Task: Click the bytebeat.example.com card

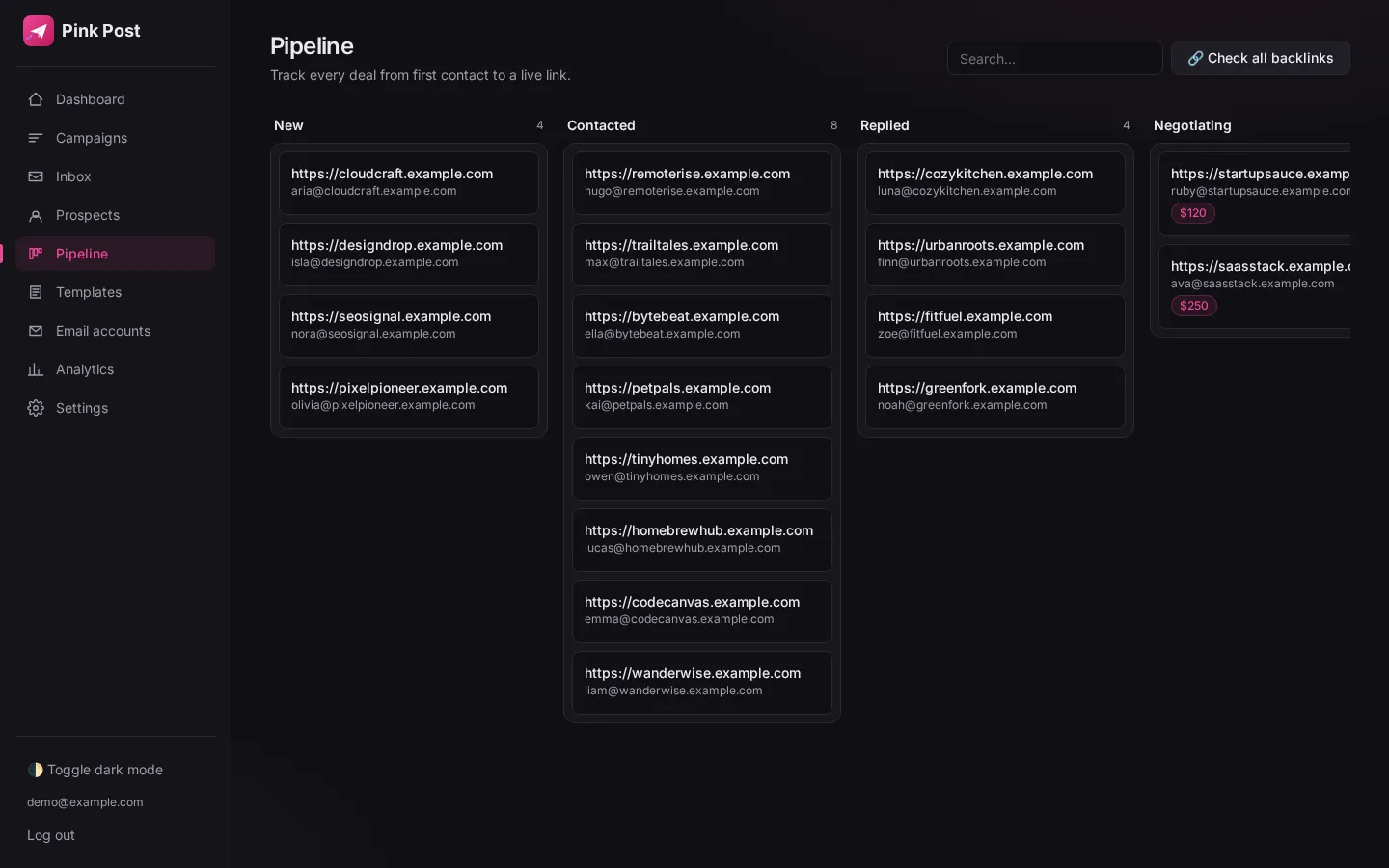Action: point(702,326)
